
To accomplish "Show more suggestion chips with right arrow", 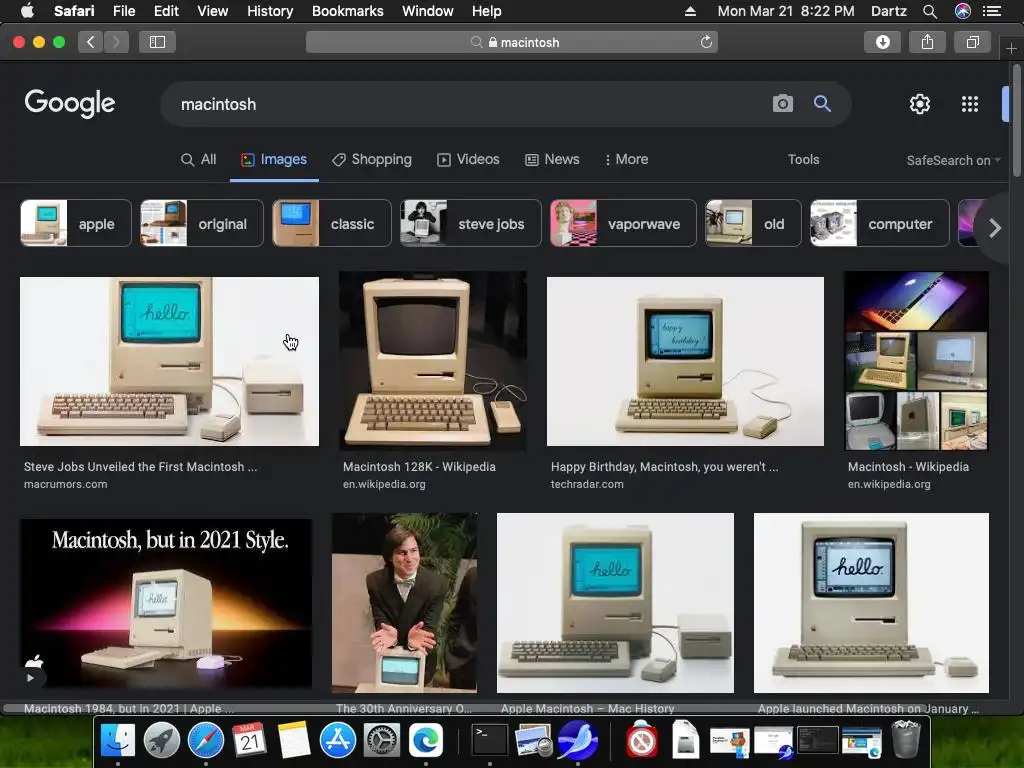I will [994, 228].
